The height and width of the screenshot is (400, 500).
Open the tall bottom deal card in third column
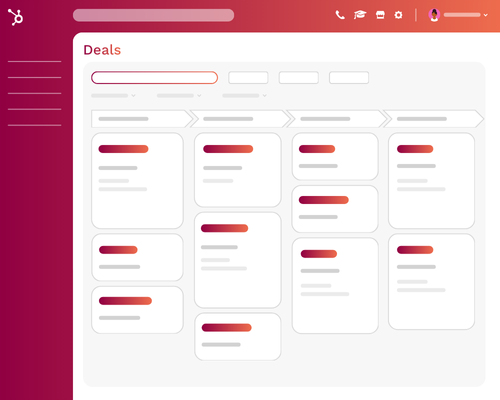[335, 286]
